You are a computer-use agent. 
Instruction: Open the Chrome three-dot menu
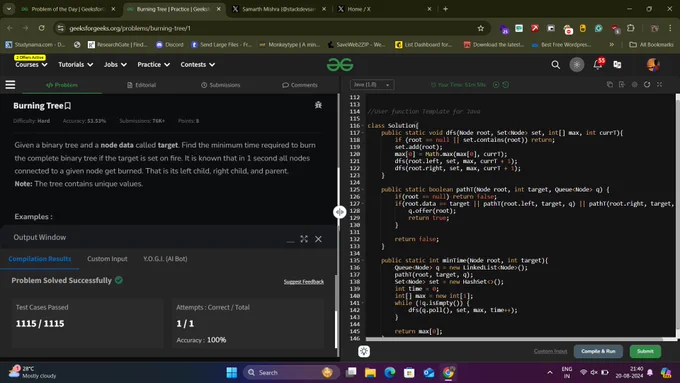670,28
